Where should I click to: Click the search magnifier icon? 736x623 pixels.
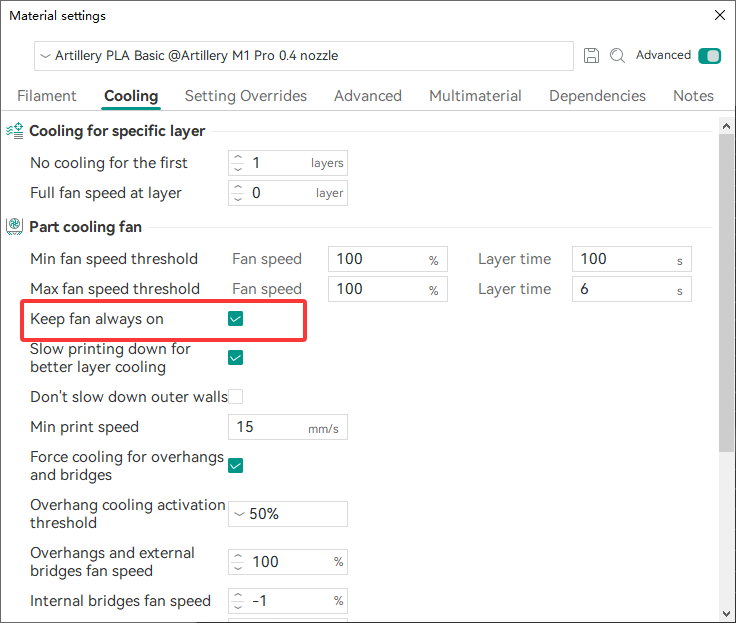618,56
